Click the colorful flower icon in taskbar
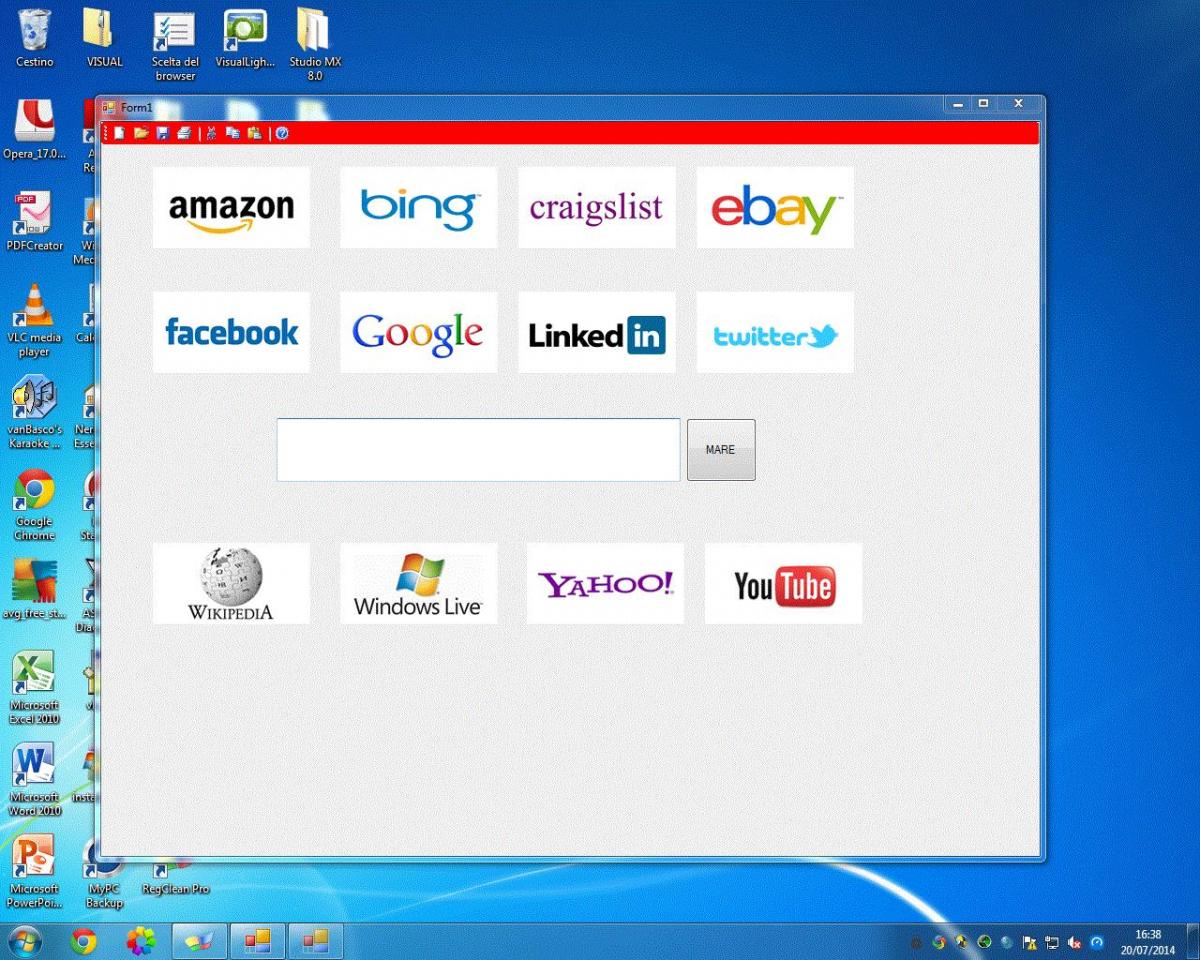The width and height of the screenshot is (1200, 960). point(142,941)
